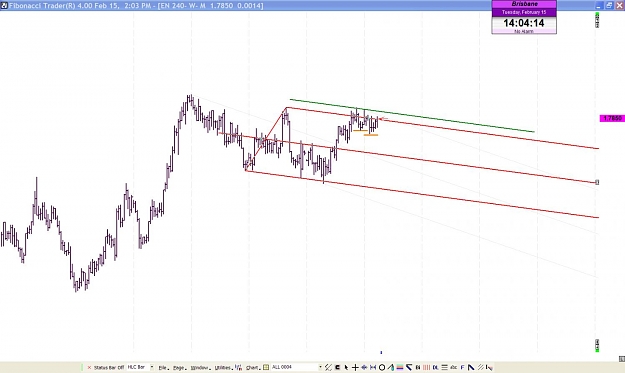Click the small handle on middle red line
The image size is (625, 373).
pos(597,182)
